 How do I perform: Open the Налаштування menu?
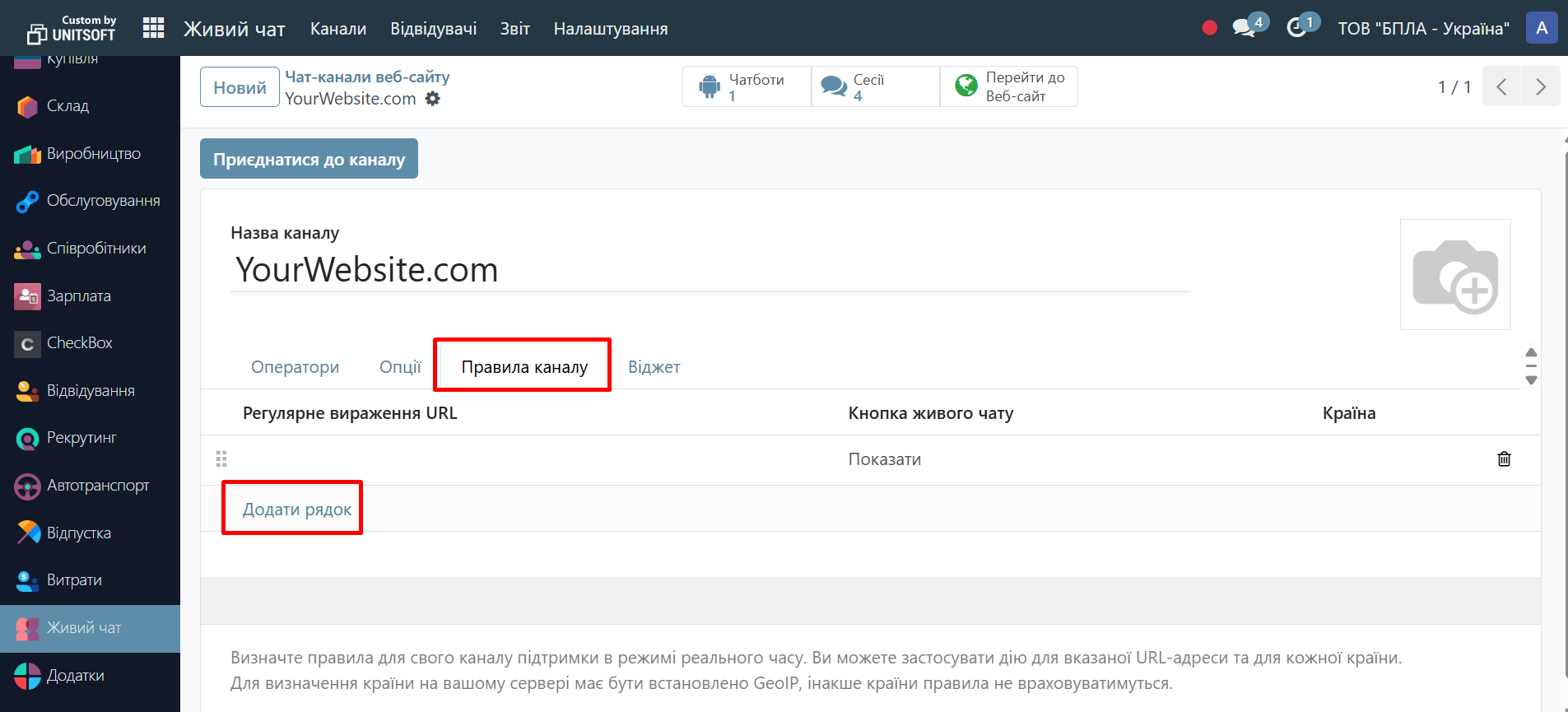pos(611,29)
